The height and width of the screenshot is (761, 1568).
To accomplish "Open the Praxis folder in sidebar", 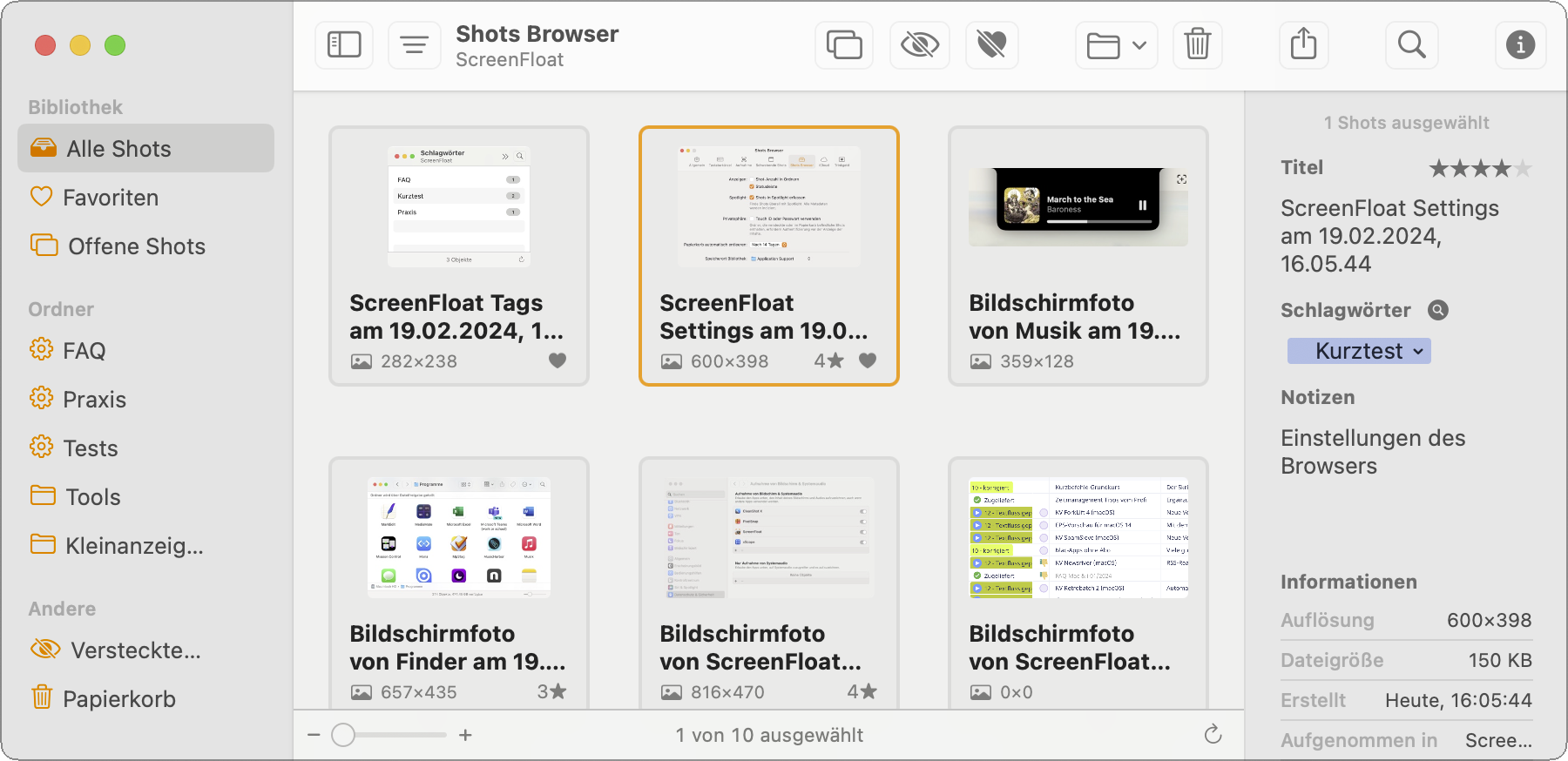I will (x=94, y=400).
